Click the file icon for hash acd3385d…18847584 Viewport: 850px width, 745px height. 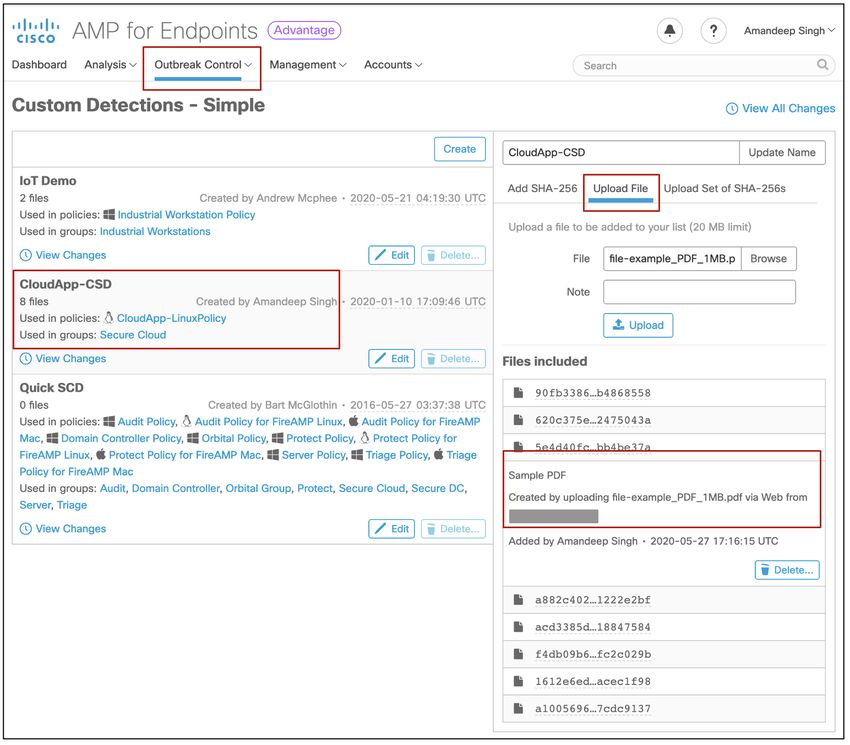pyautogui.click(x=519, y=627)
